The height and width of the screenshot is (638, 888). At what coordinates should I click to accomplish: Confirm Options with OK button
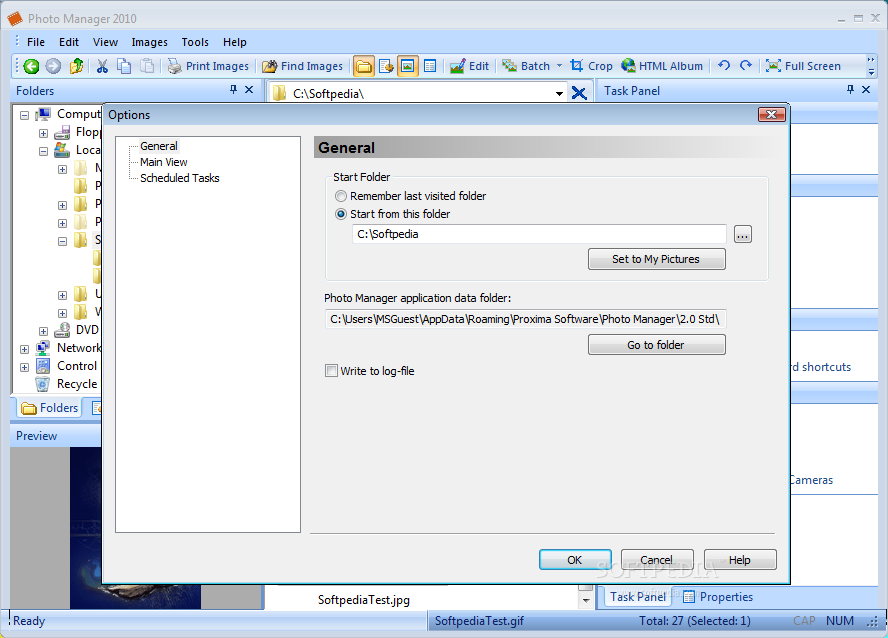(575, 559)
